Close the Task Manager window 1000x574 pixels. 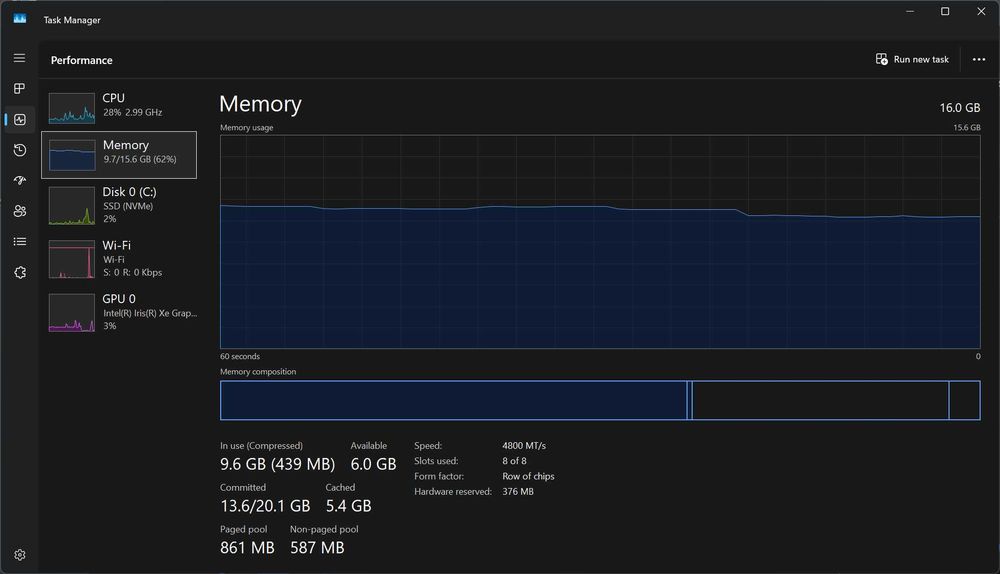[x=981, y=11]
